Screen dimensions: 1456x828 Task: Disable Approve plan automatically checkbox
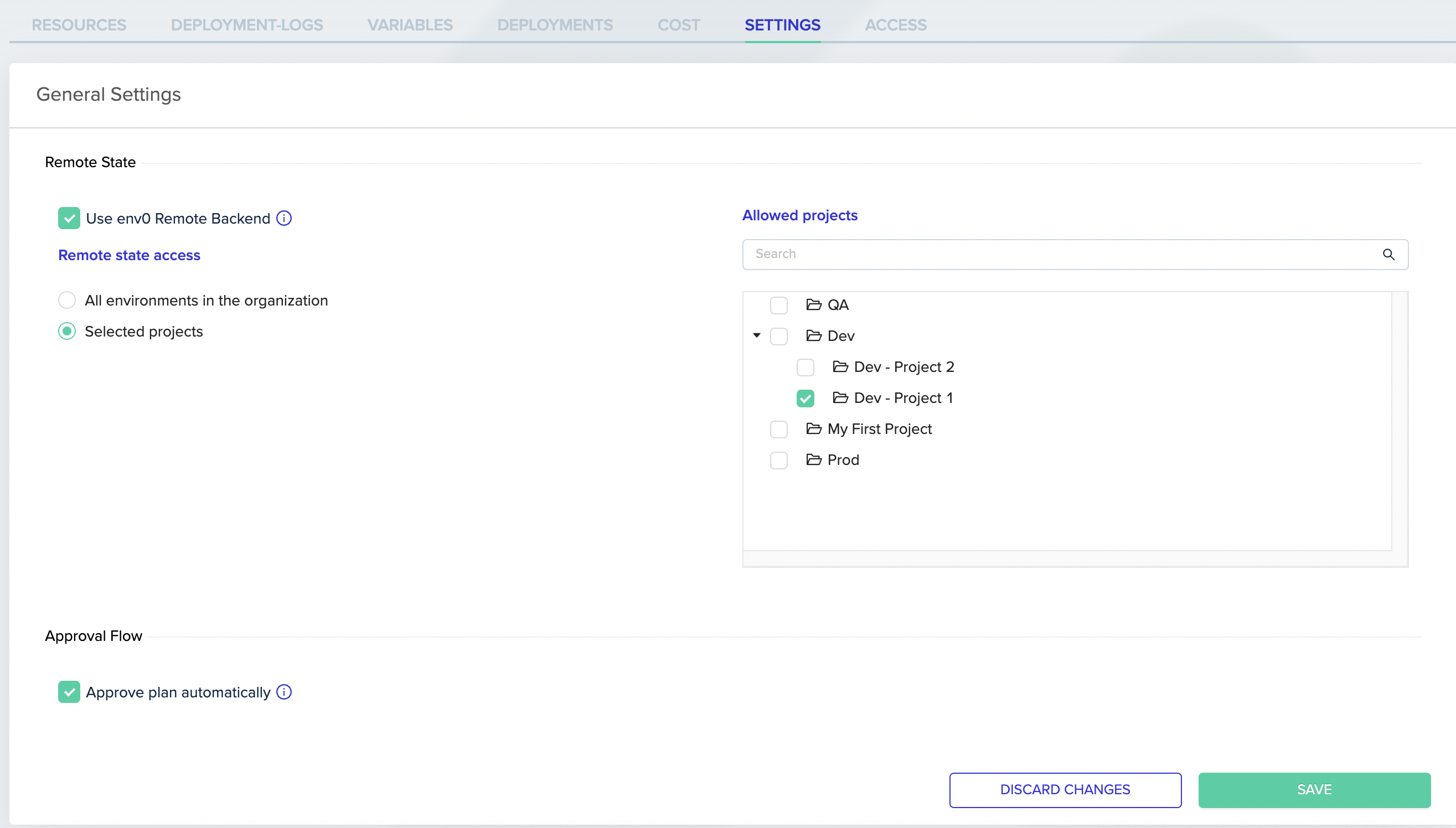coord(69,692)
